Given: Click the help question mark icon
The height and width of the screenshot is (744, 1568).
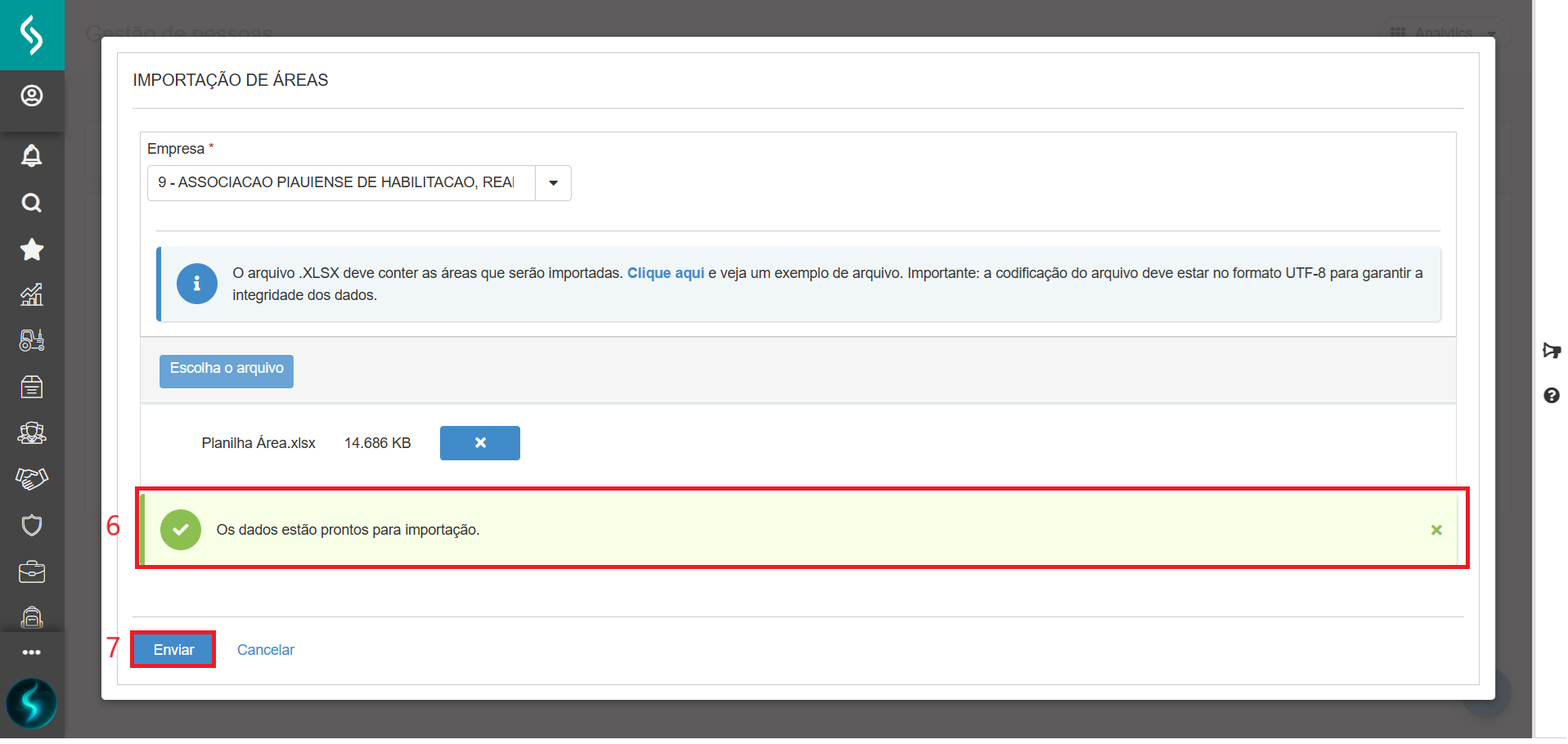Looking at the screenshot, I should pyautogui.click(x=1551, y=396).
